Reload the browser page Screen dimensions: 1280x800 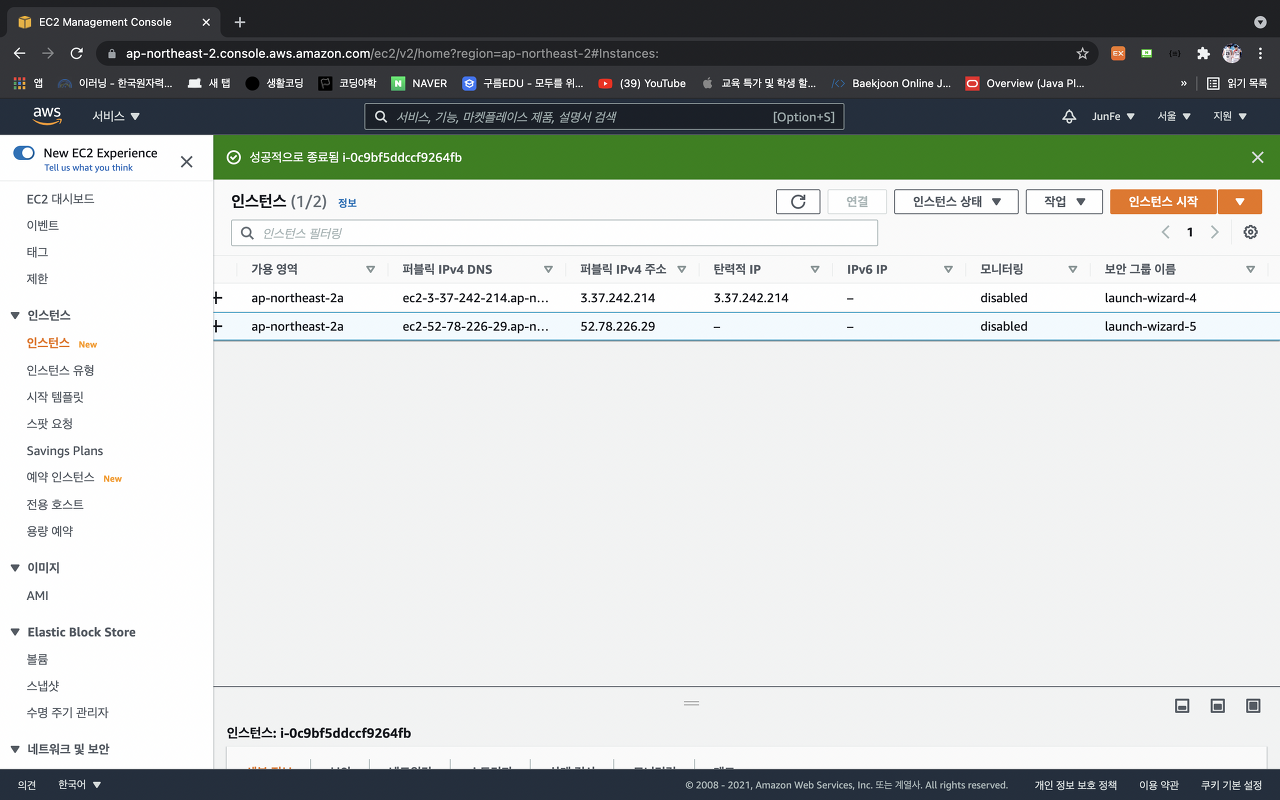[x=76, y=53]
